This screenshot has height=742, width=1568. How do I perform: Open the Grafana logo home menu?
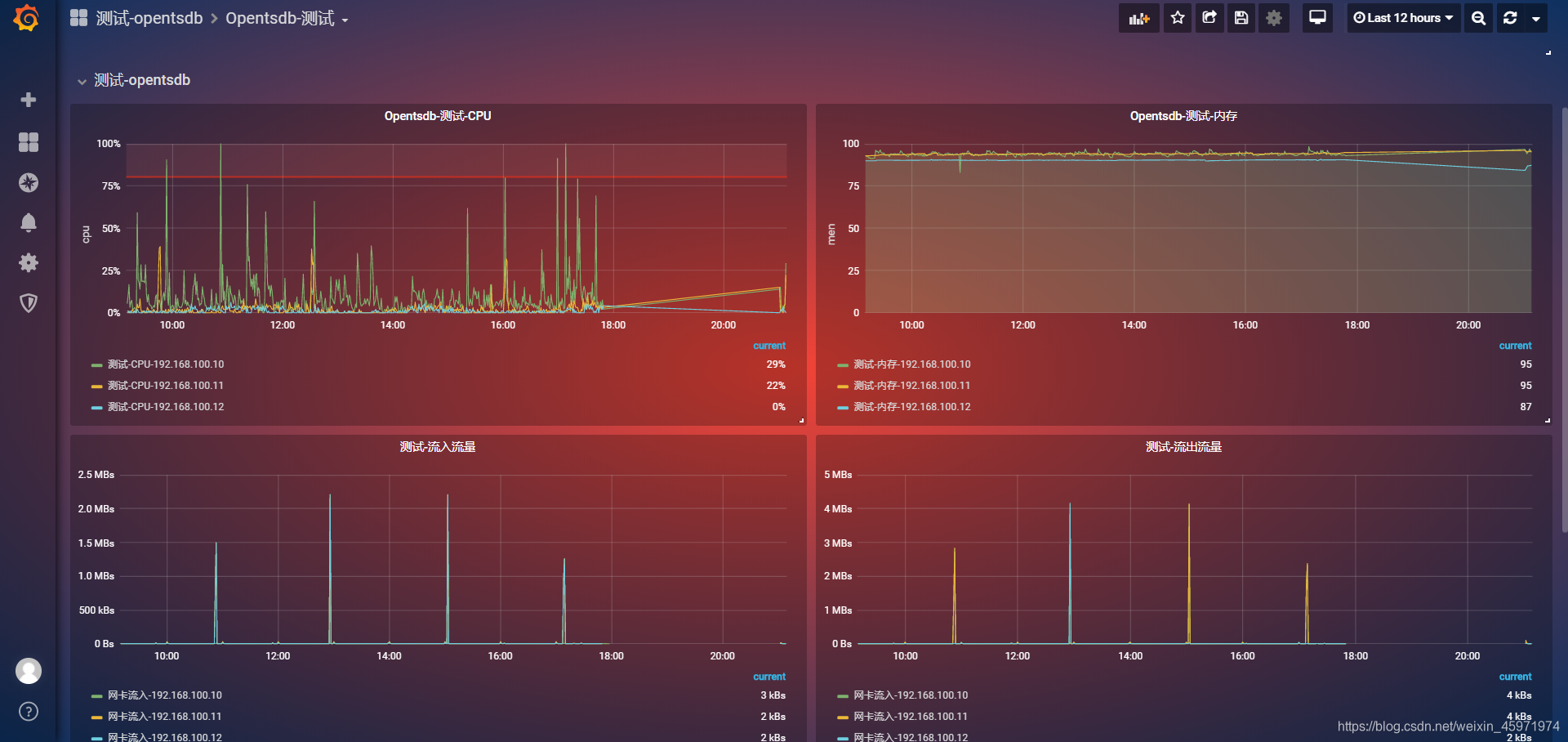pyautogui.click(x=27, y=18)
